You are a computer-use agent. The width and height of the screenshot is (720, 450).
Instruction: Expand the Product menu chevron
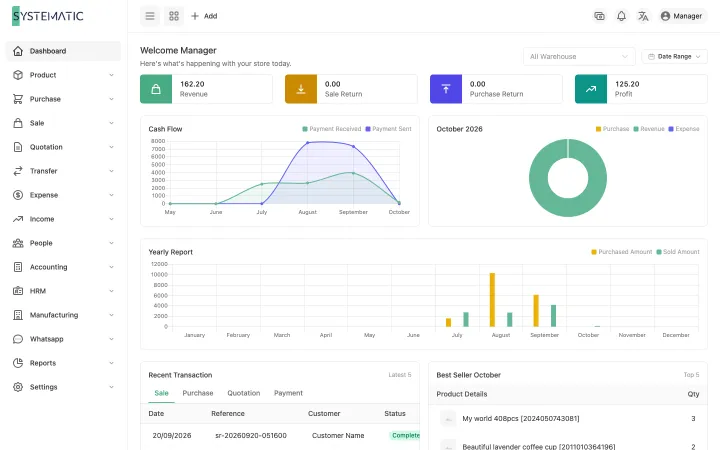point(111,75)
